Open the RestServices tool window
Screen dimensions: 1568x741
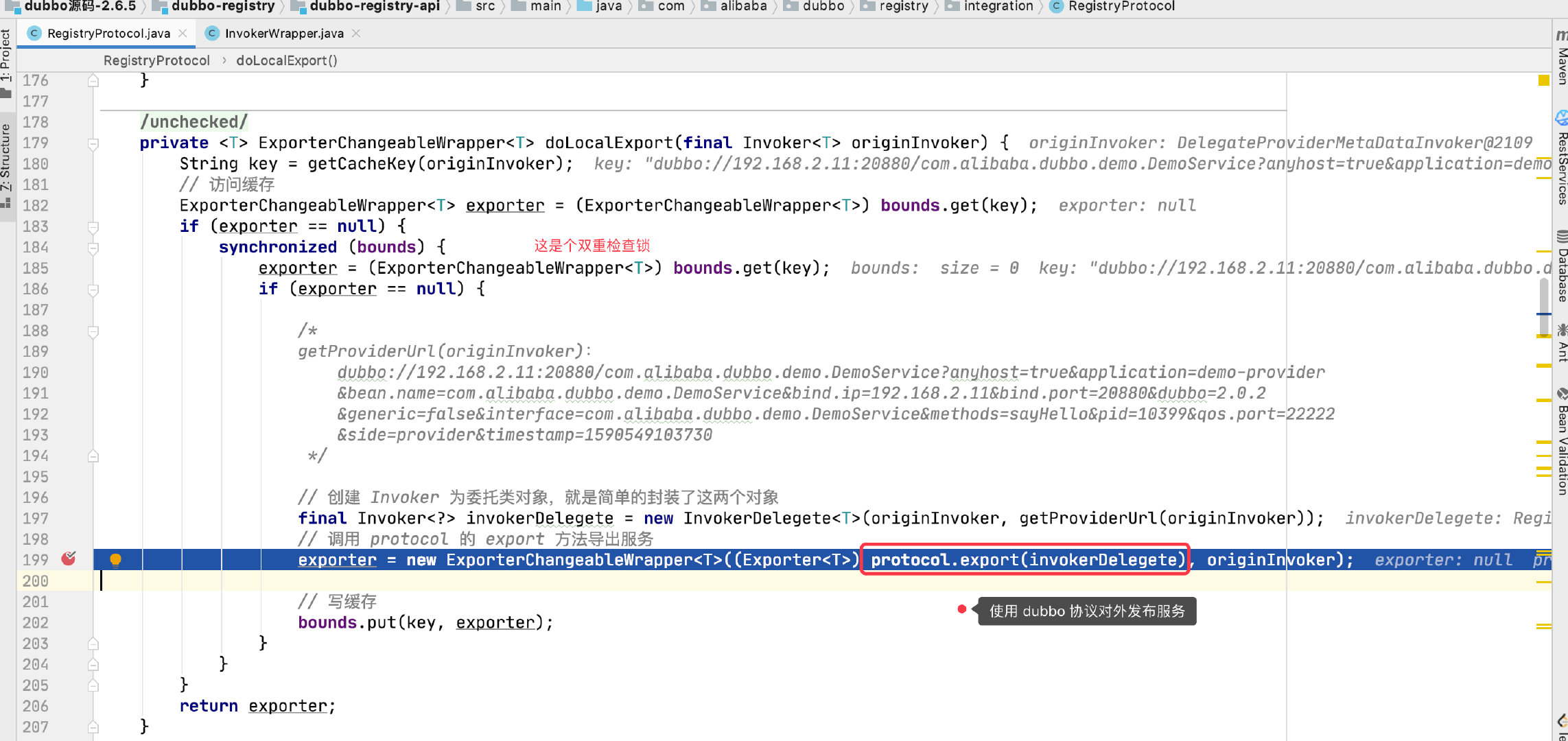tap(1561, 159)
